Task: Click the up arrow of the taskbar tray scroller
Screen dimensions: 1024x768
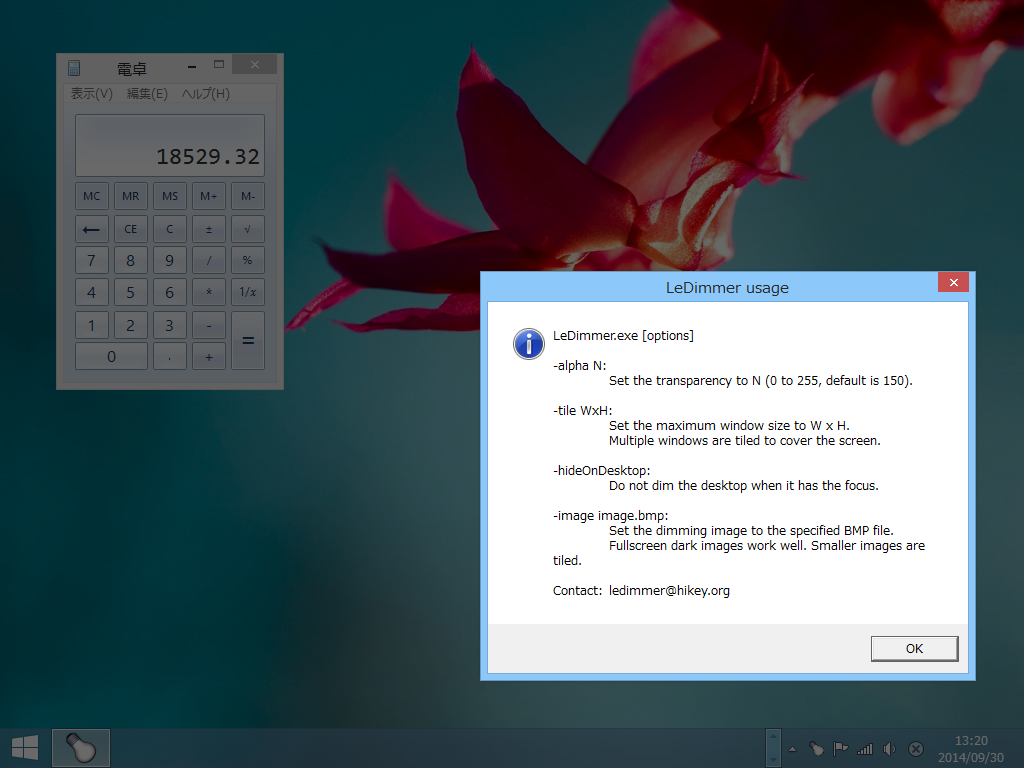Action: point(772,738)
